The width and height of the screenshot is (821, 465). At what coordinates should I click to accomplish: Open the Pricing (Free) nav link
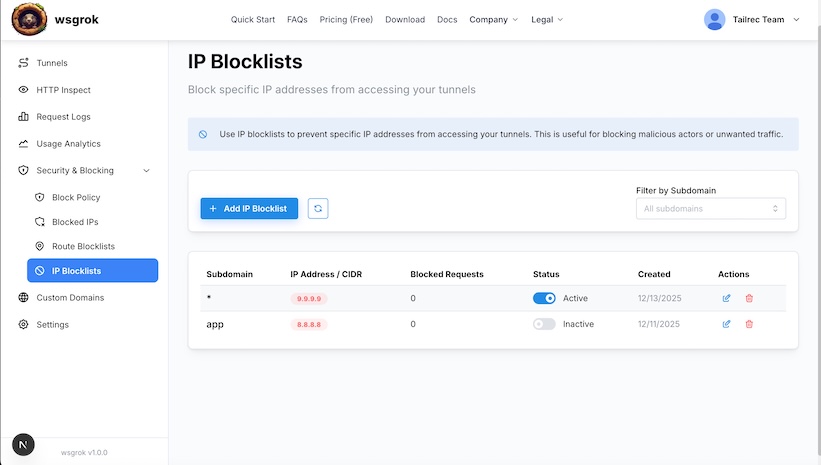pos(346,19)
